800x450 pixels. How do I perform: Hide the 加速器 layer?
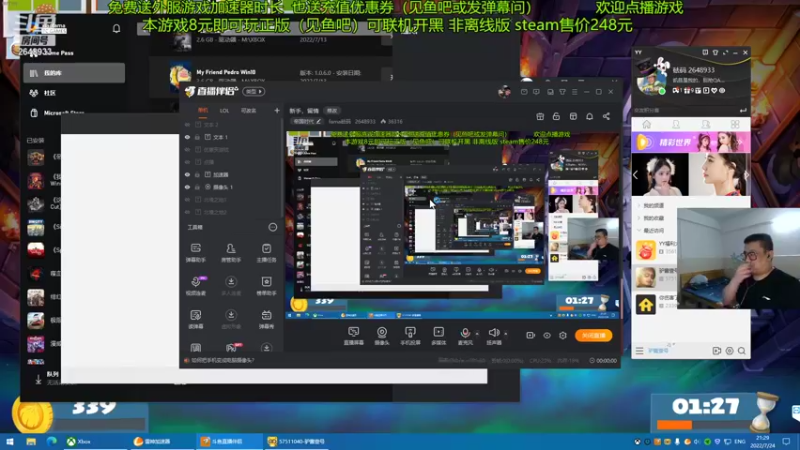(187, 174)
